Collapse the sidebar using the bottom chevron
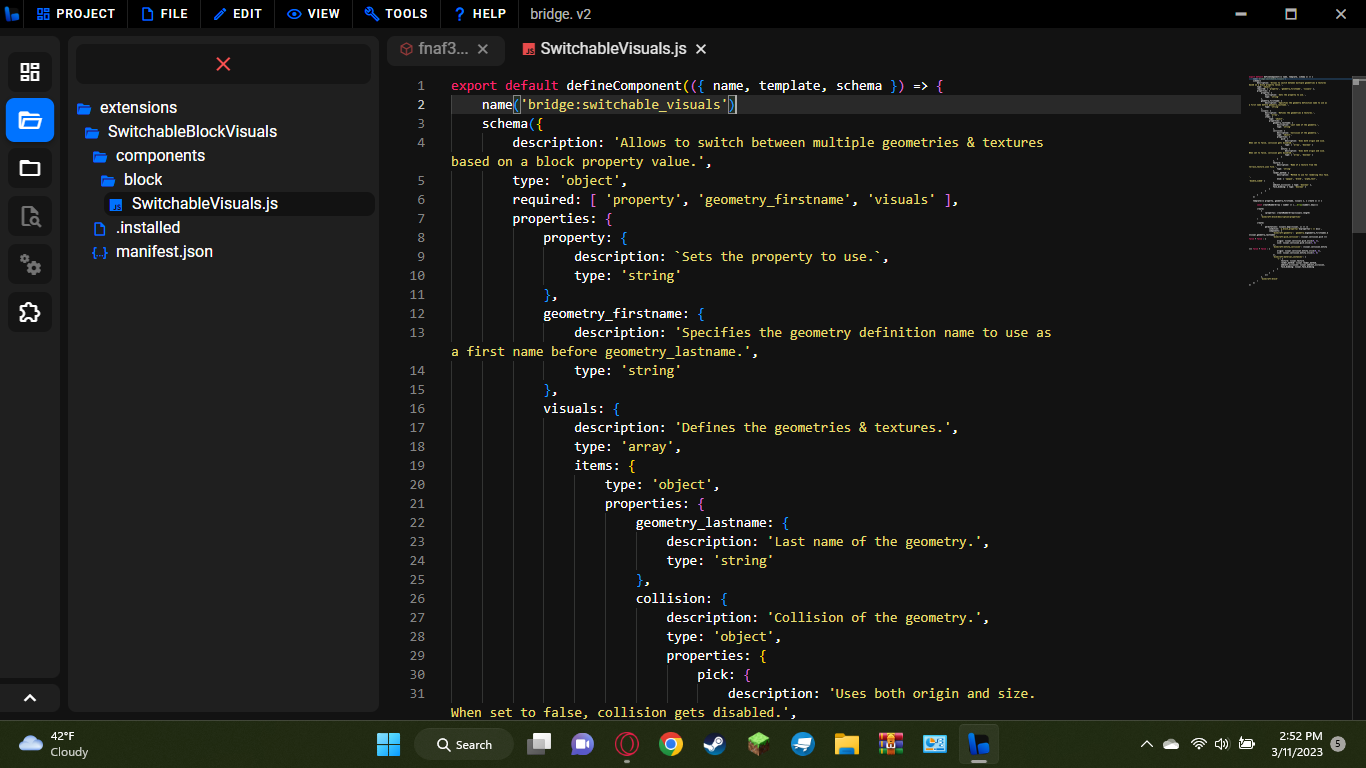Image resolution: width=1366 pixels, height=768 pixels. (x=30, y=697)
